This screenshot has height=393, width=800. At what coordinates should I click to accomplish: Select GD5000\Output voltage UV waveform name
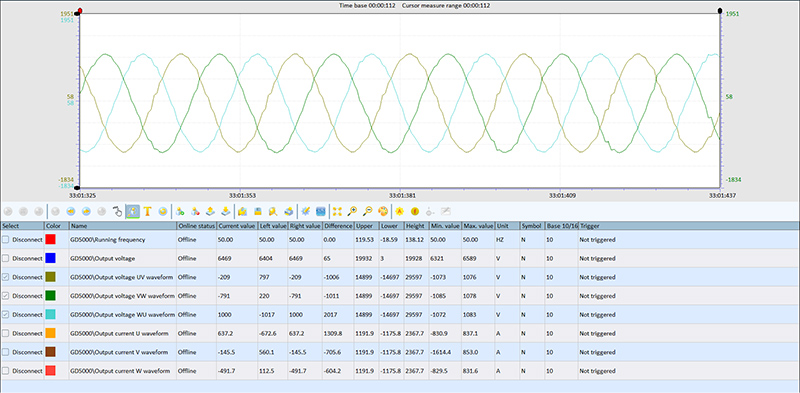[x=122, y=277]
